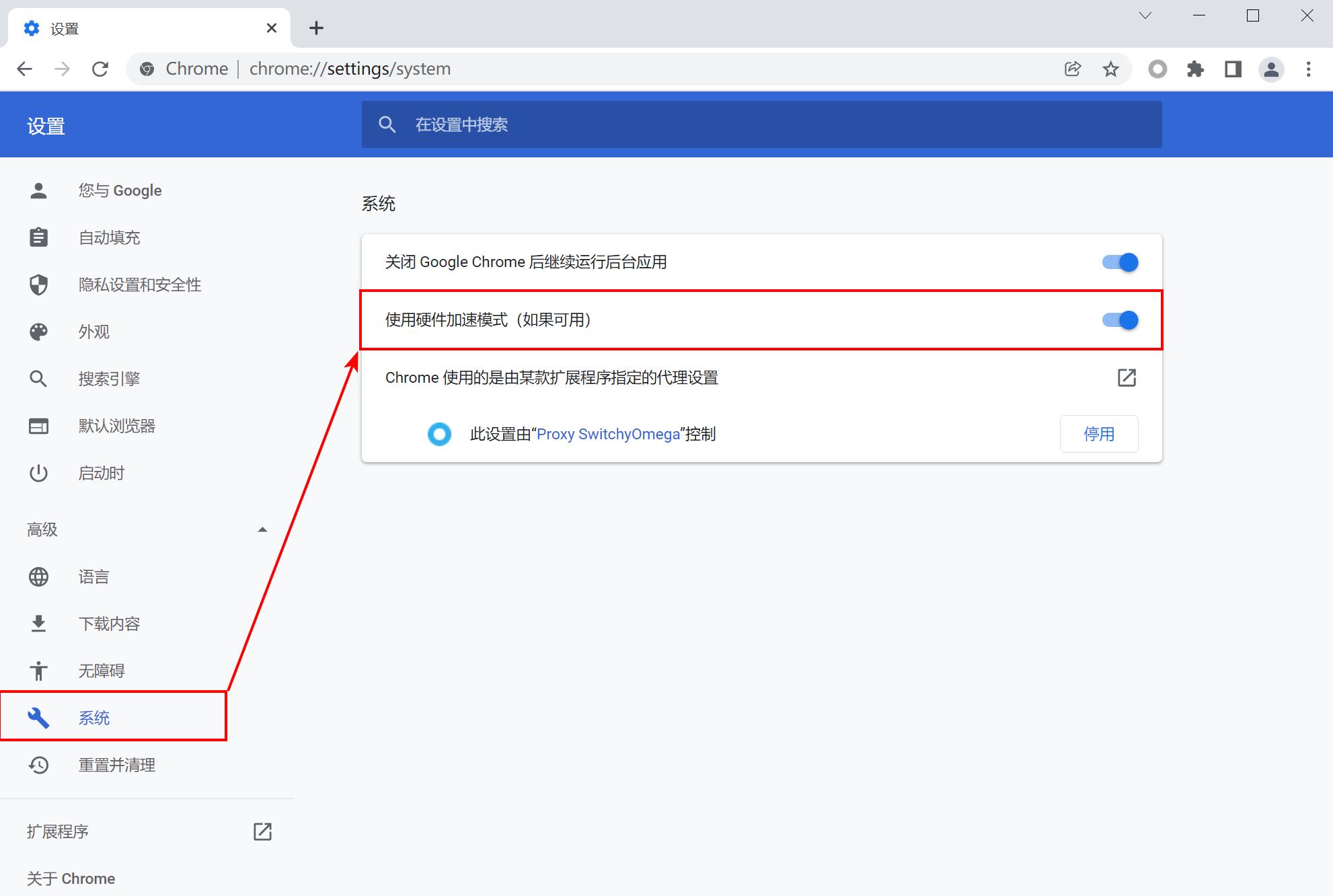Go back with the browser back arrow
The image size is (1333, 896).
(x=25, y=69)
